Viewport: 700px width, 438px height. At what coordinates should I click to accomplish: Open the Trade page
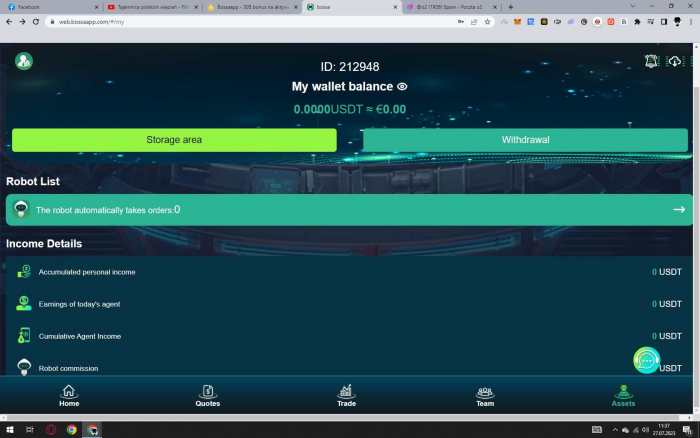346,395
